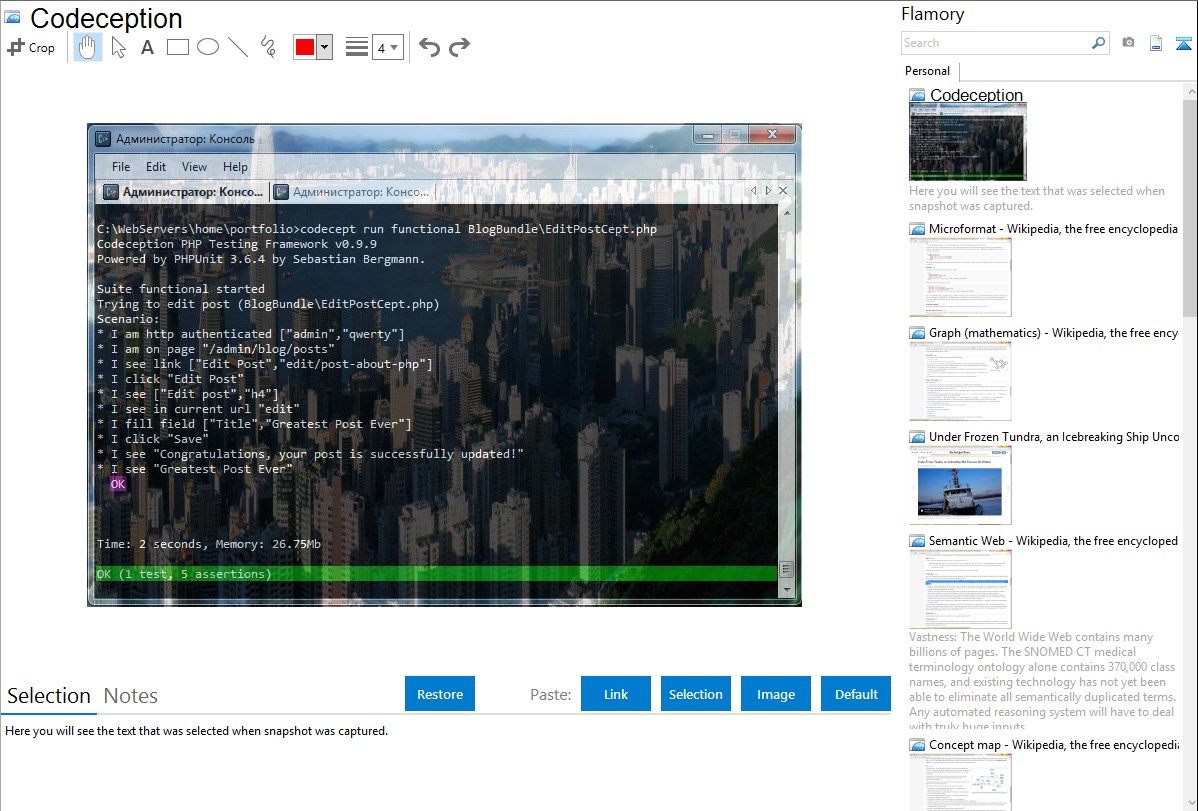Click the Paste Link button
This screenshot has height=811, width=1198.
click(616, 694)
